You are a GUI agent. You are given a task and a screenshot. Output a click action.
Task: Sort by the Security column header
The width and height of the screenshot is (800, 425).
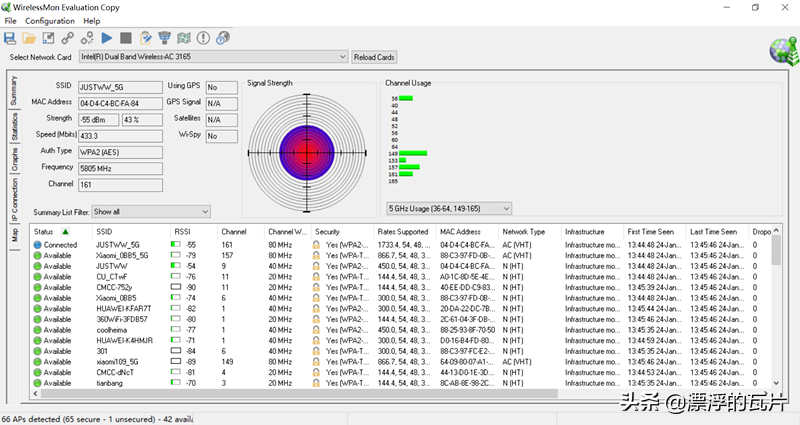point(342,232)
